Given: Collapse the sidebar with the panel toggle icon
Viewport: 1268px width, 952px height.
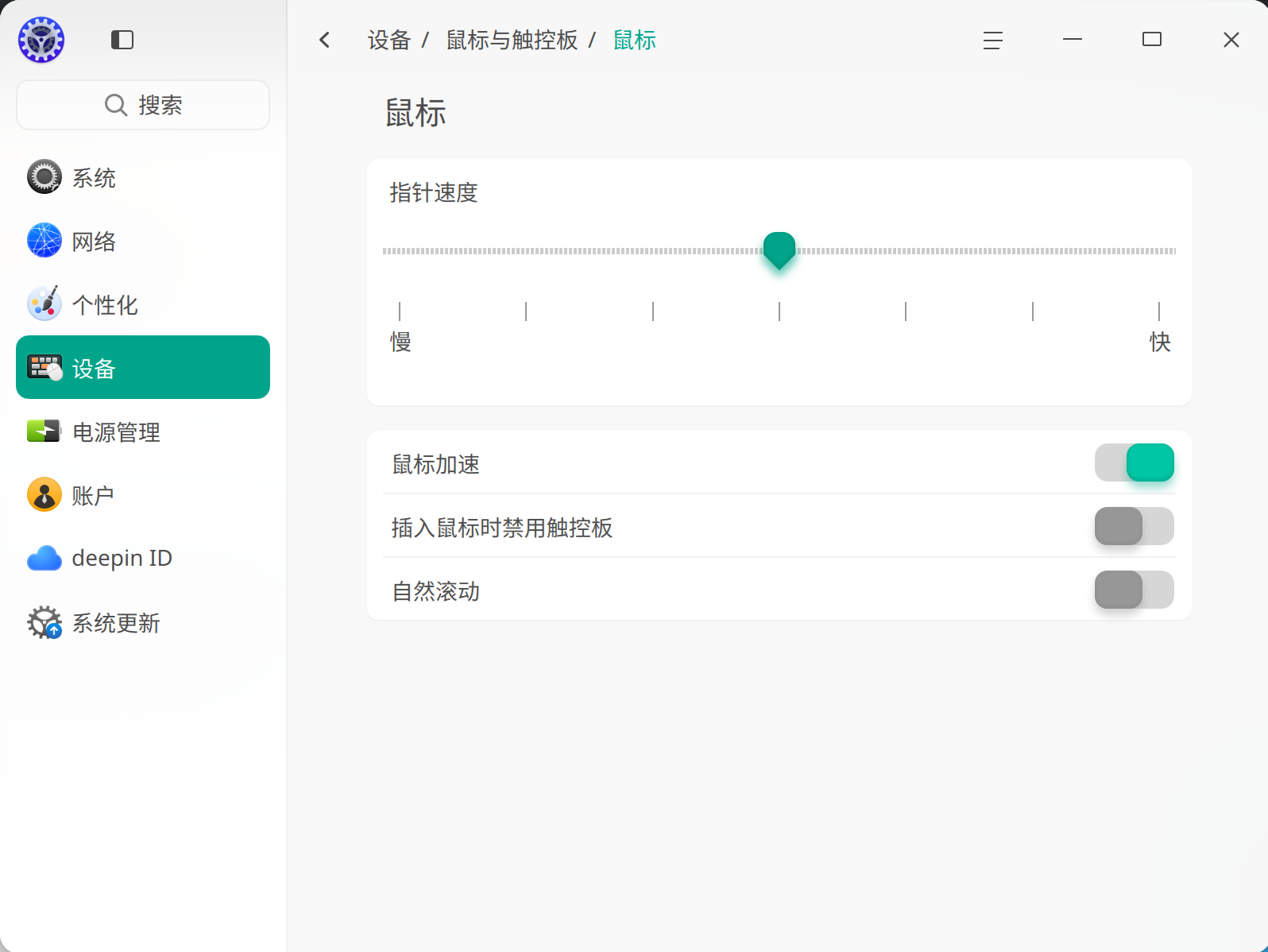Looking at the screenshot, I should pyautogui.click(x=122, y=40).
